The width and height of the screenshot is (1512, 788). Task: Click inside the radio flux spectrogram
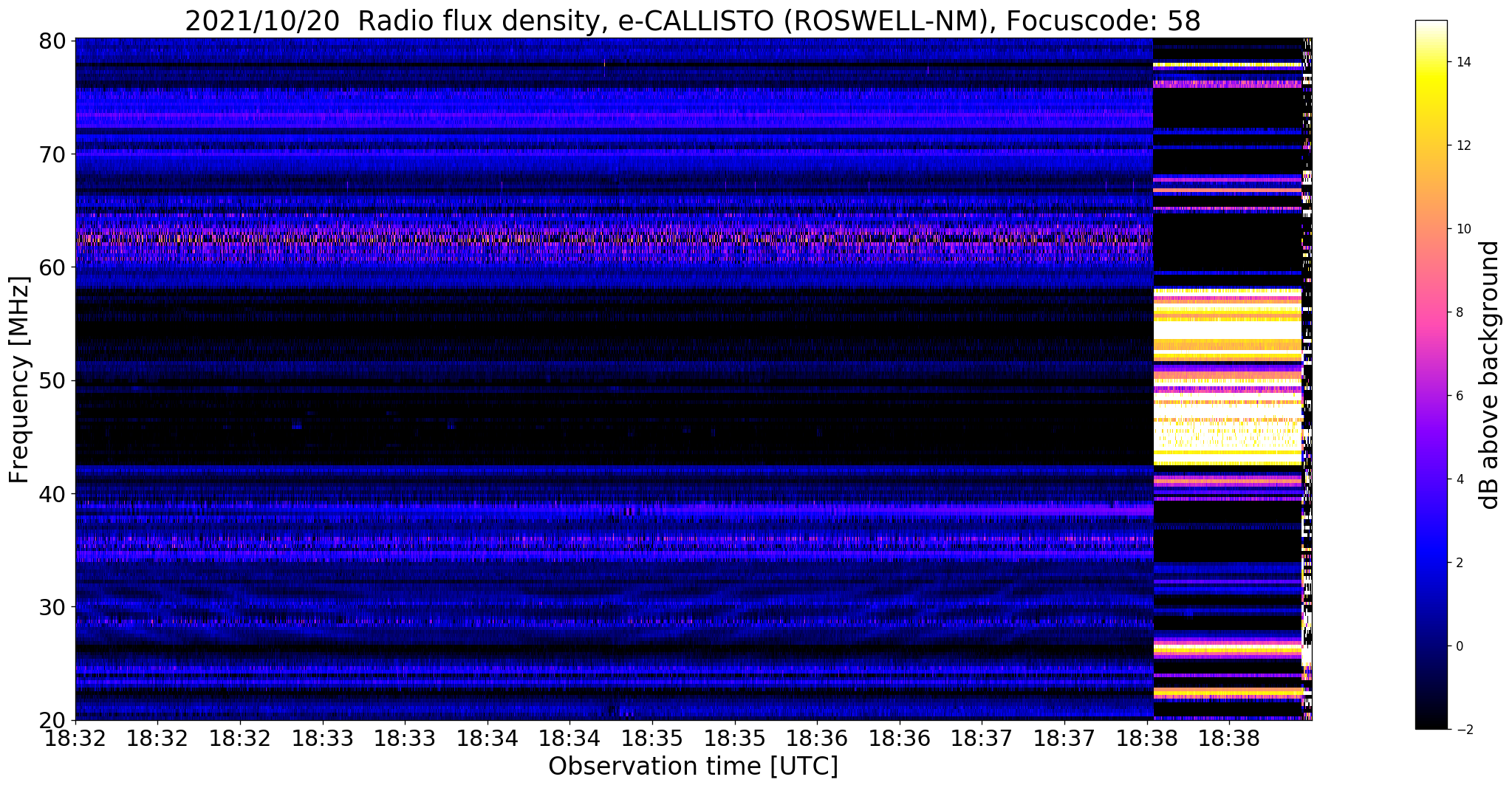click(694, 379)
